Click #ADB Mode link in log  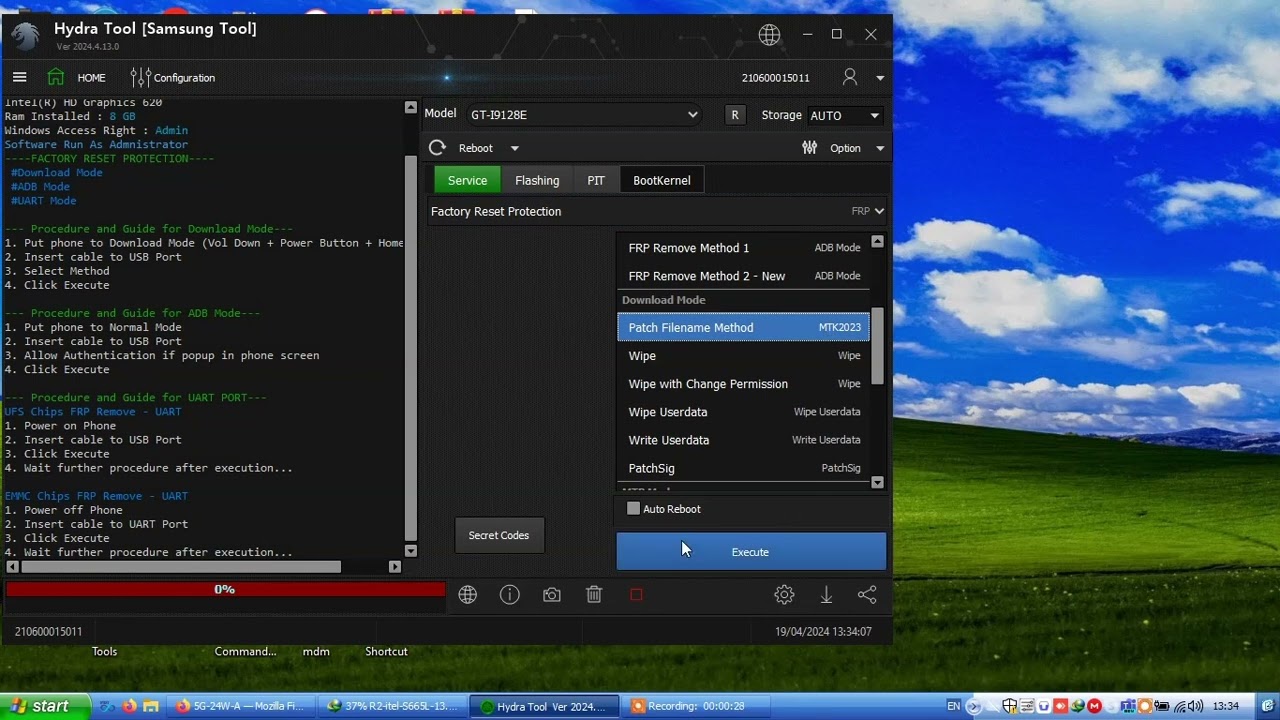coord(40,187)
